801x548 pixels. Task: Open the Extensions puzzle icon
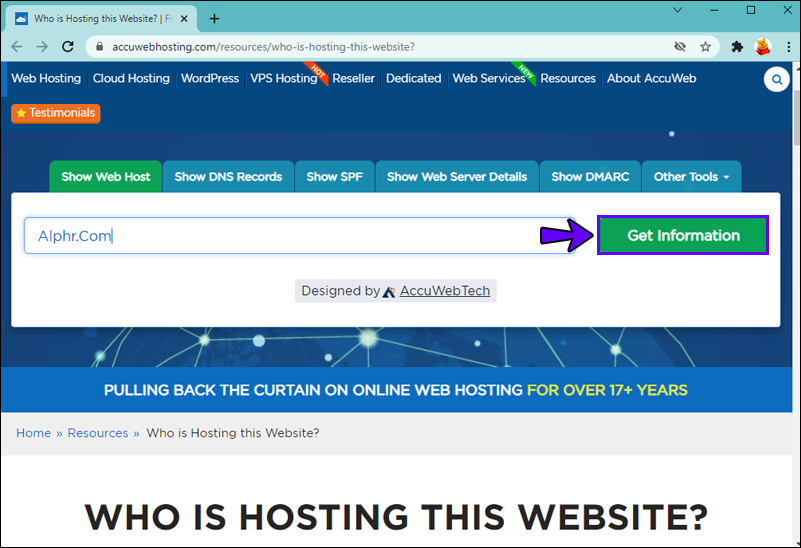737,47
